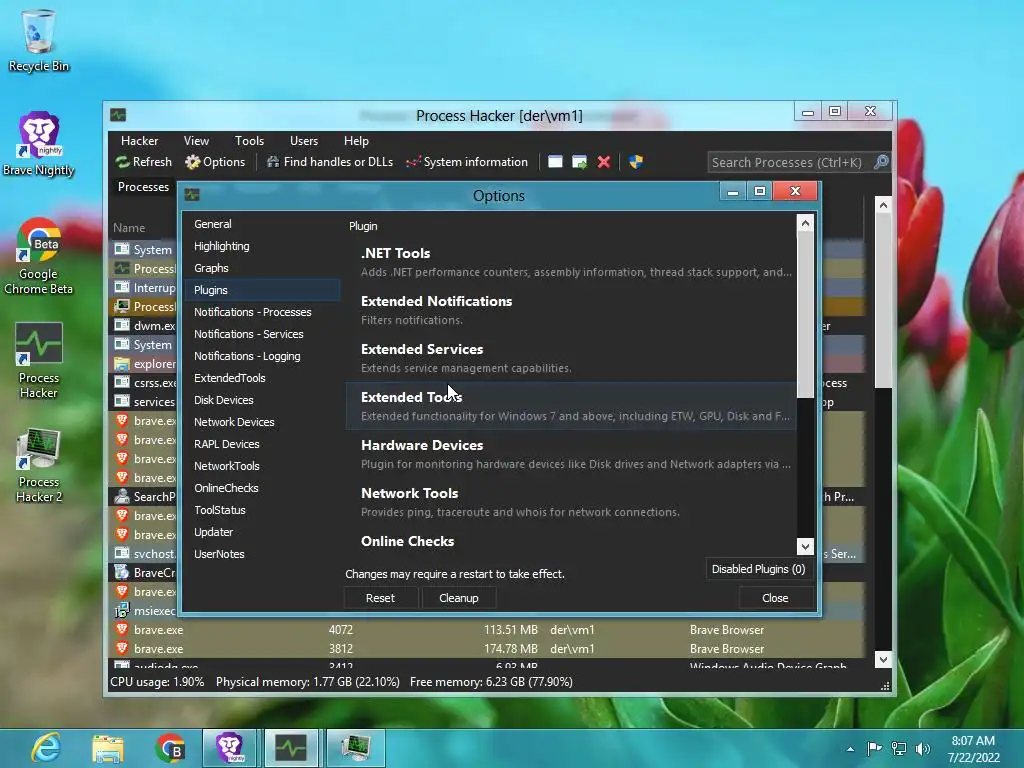Open System information from the toolbar
The height and width of the screenshot is (768, 1024).
[466, 162]
